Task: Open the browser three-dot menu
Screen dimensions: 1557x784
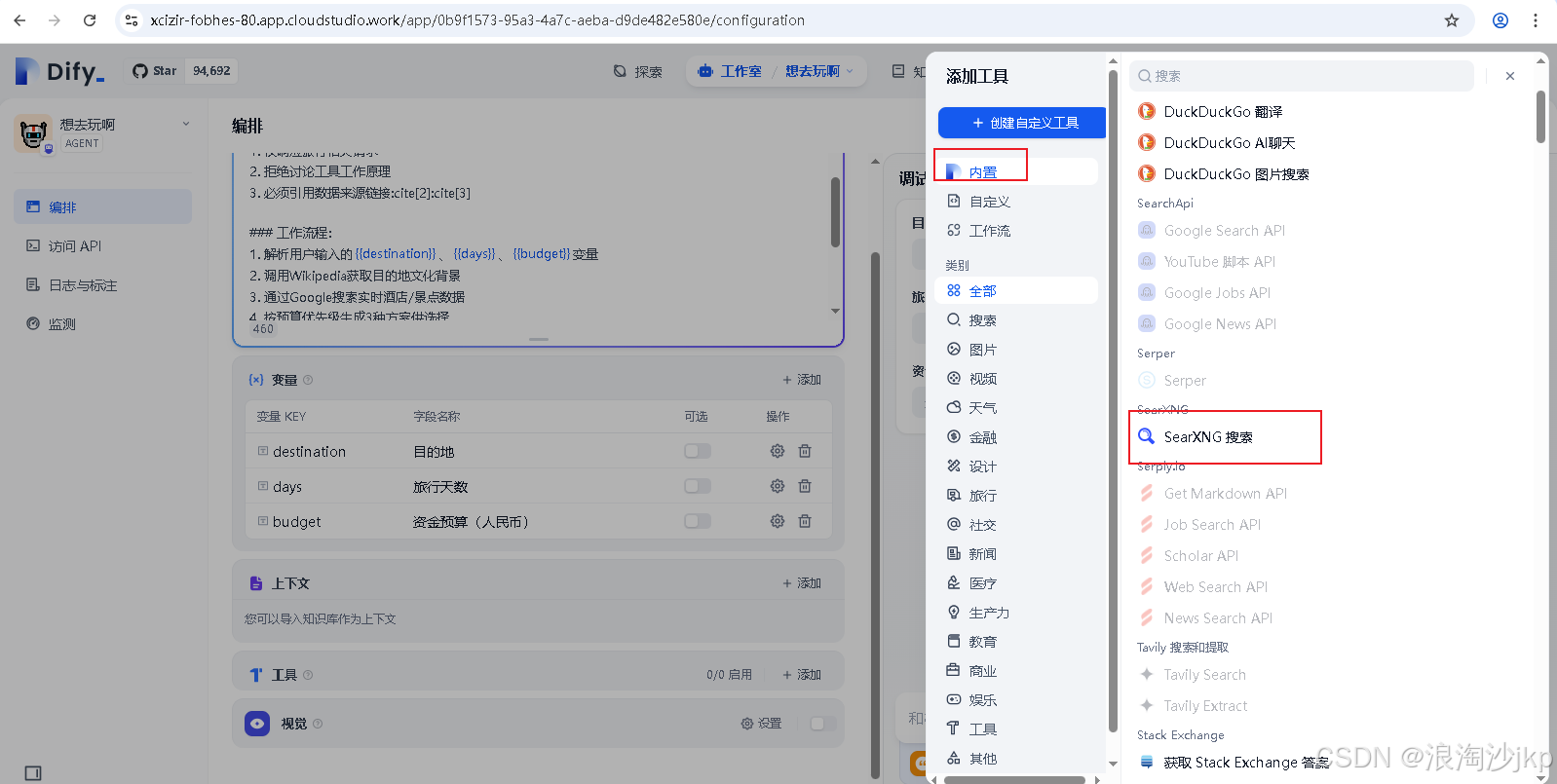Action: 1536,19
